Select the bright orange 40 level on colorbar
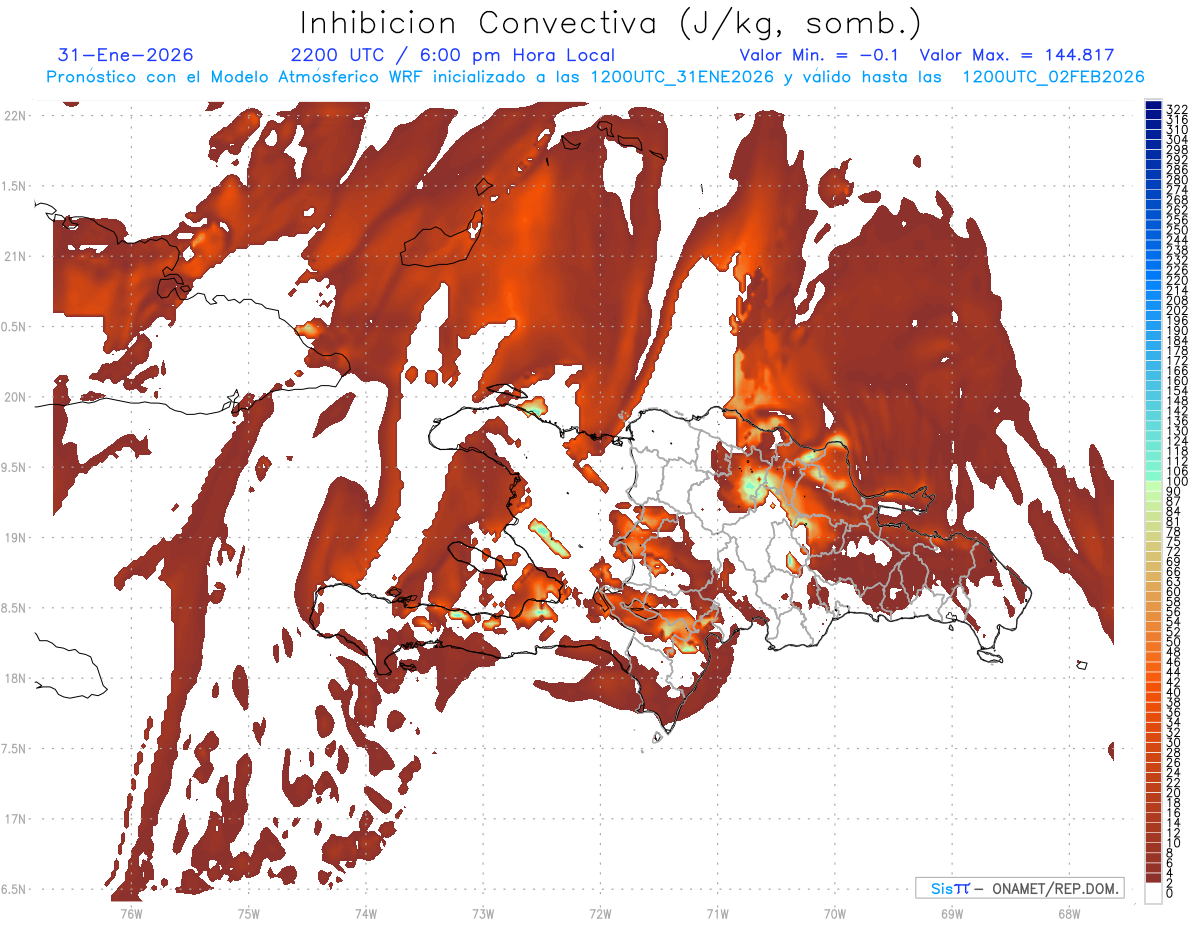The image size is (1200, 927). [1153, 692]
